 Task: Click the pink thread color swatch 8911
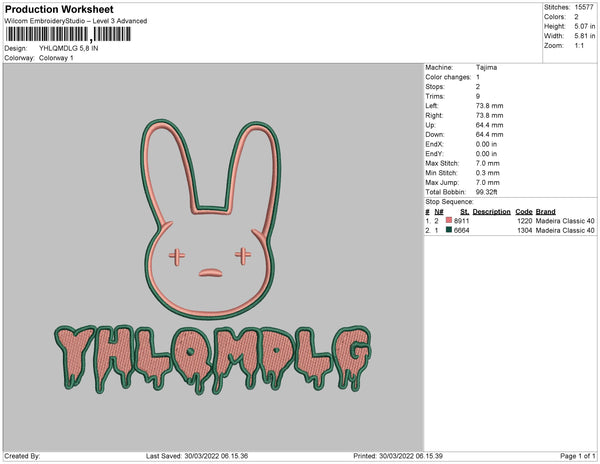(x=449, y=220)
